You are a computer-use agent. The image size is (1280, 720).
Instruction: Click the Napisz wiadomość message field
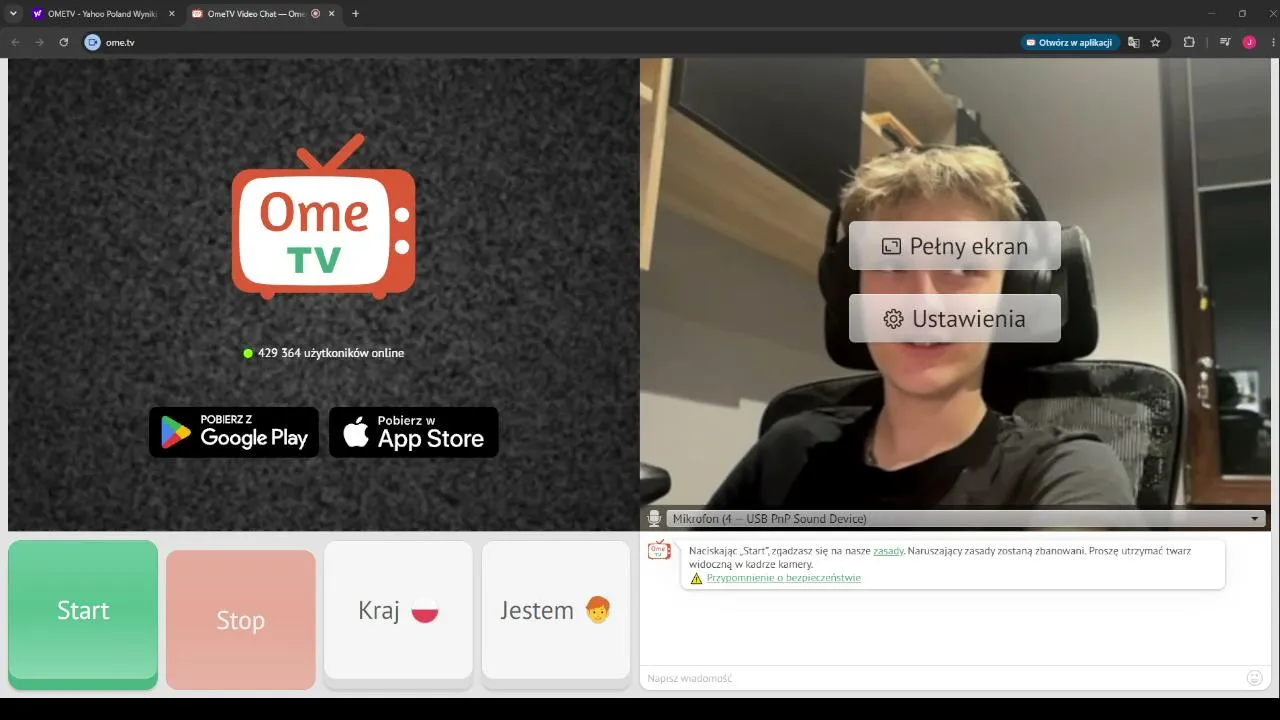(x=940, y=678)
